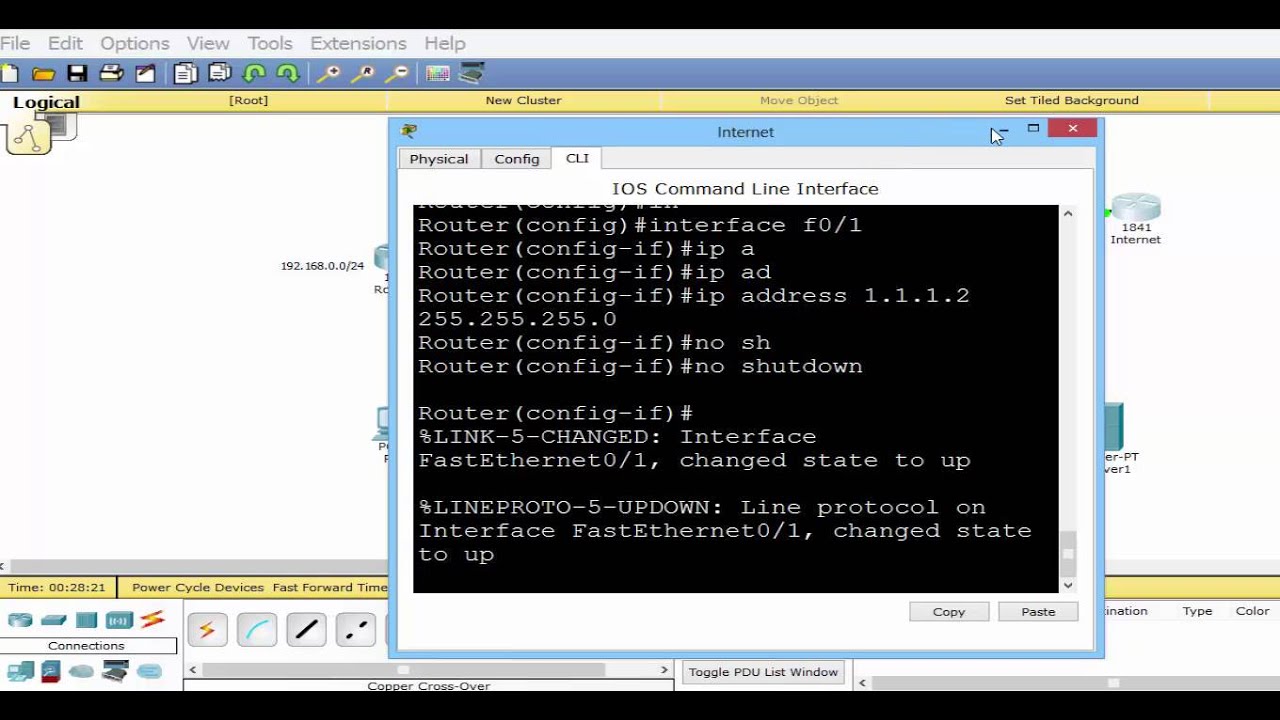Reset zoom with the magnifier R icon
The height and width of the screenshot is (720, 1280).
362,73
